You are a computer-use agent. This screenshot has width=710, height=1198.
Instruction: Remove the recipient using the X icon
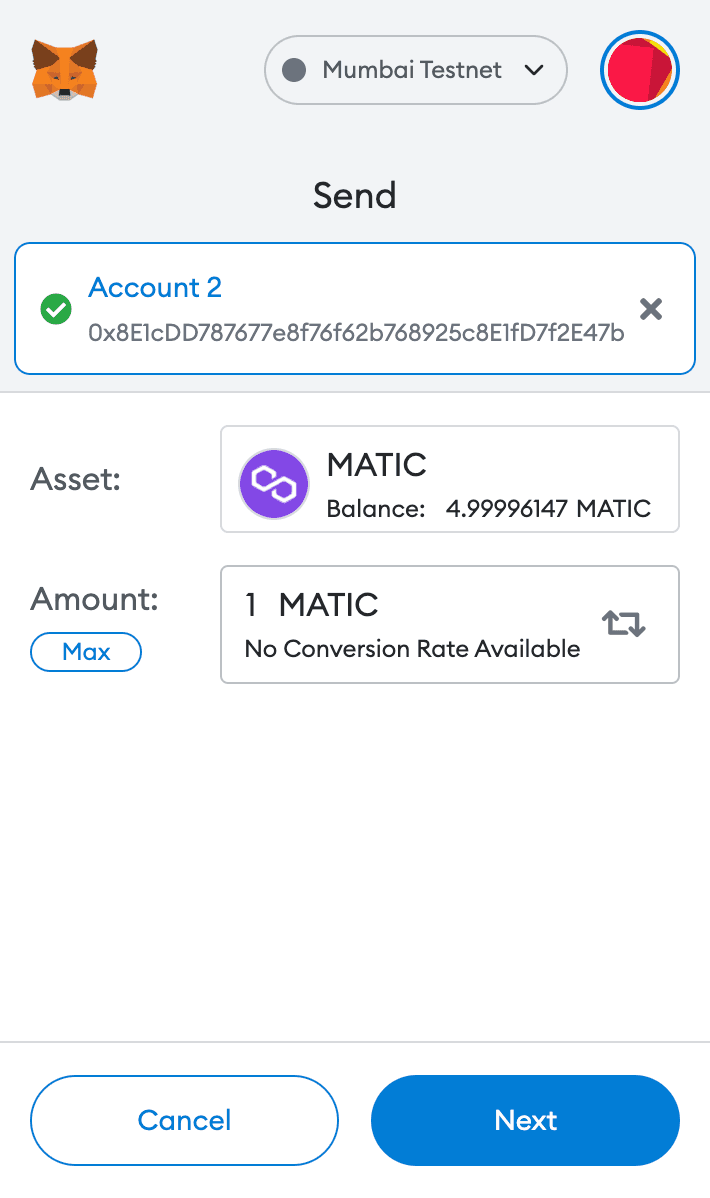[651, 310]
